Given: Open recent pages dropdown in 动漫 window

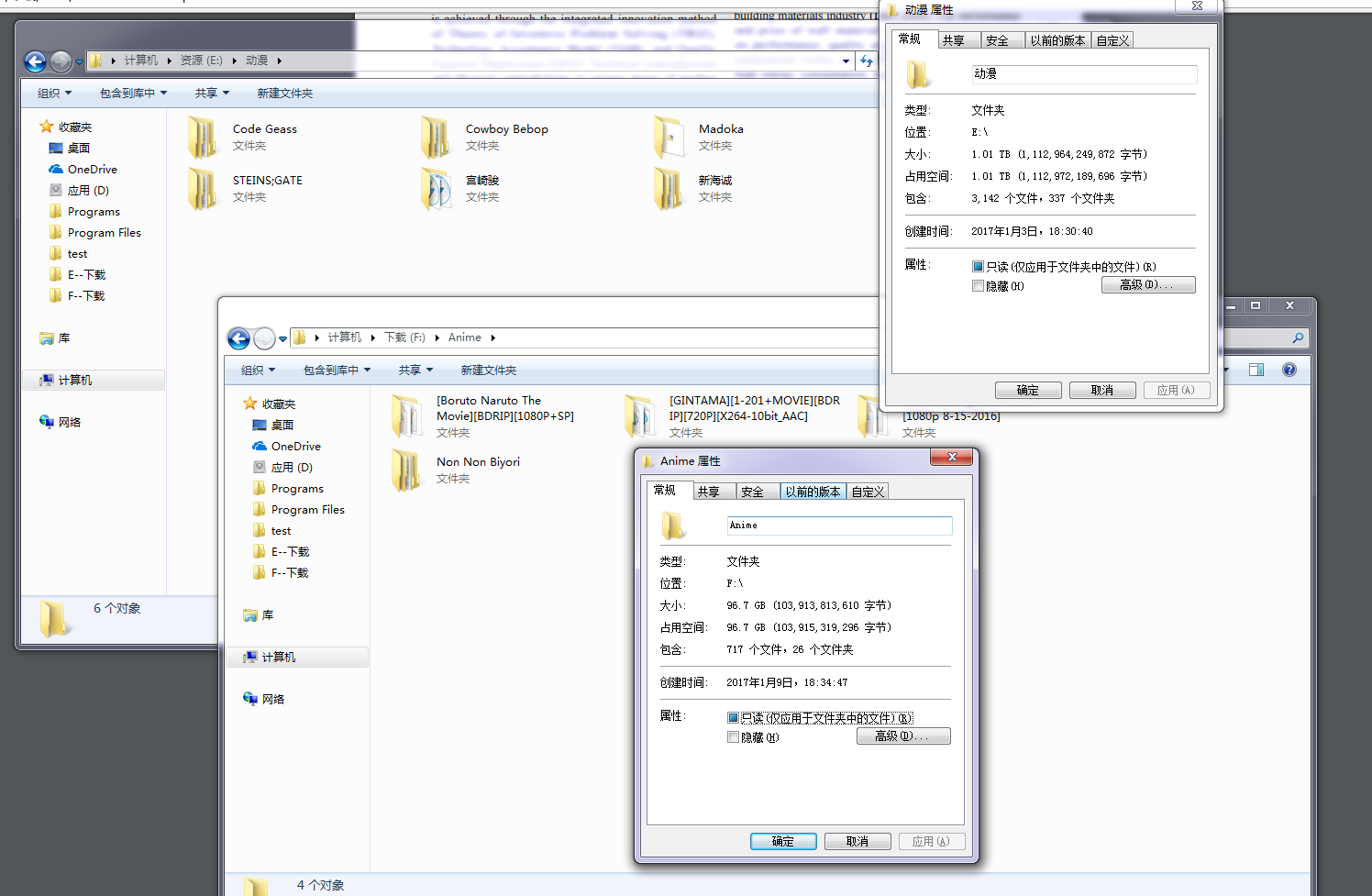Looking at the screenshot, I should point(79,62).
